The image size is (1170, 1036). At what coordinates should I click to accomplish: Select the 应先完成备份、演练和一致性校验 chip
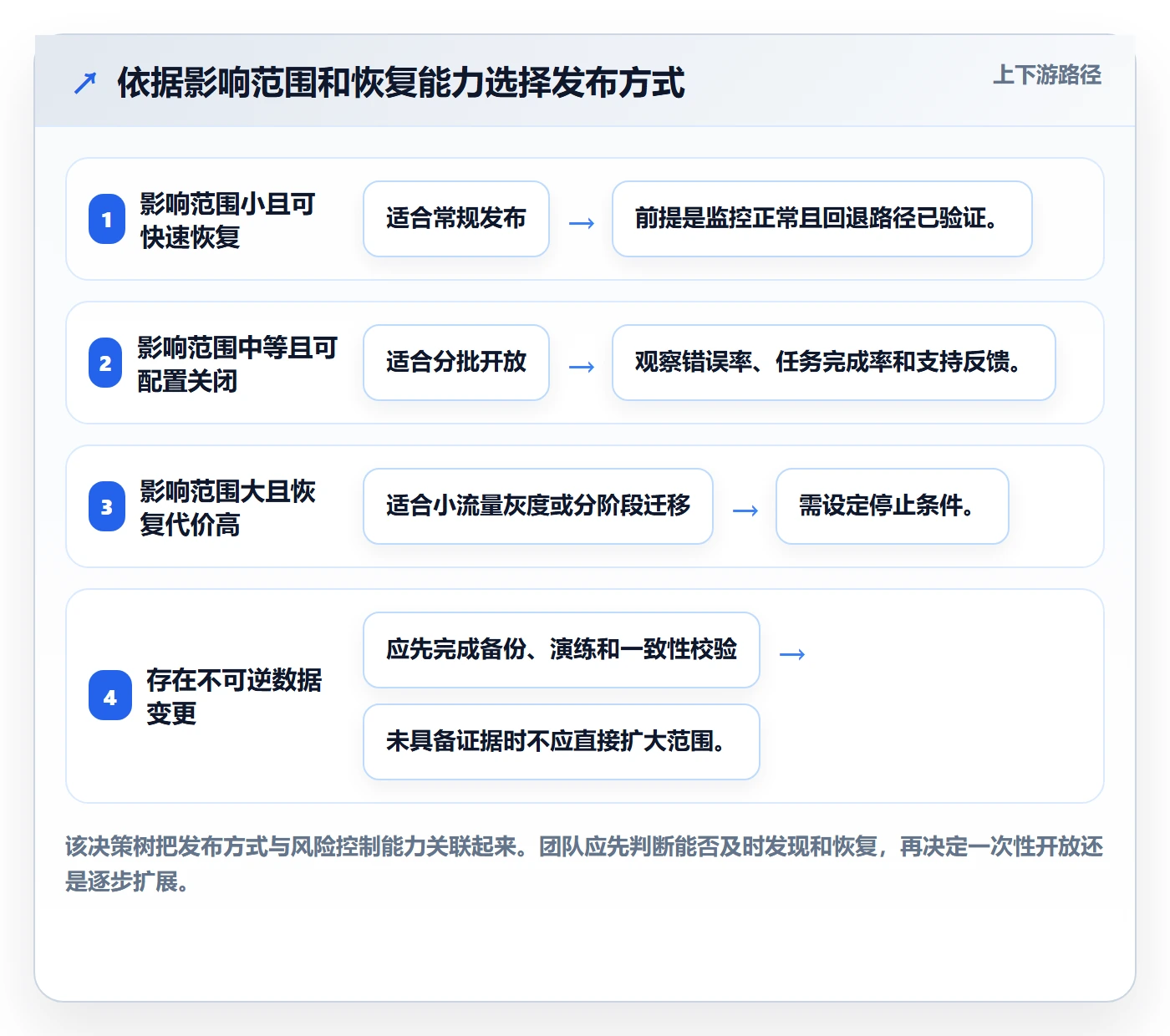[x=562, y=650]
